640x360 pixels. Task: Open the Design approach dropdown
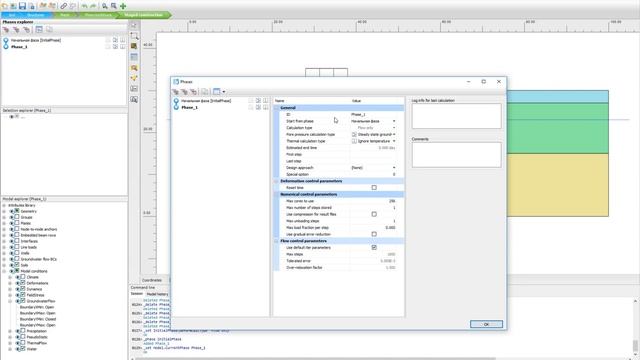pos(394,168)
